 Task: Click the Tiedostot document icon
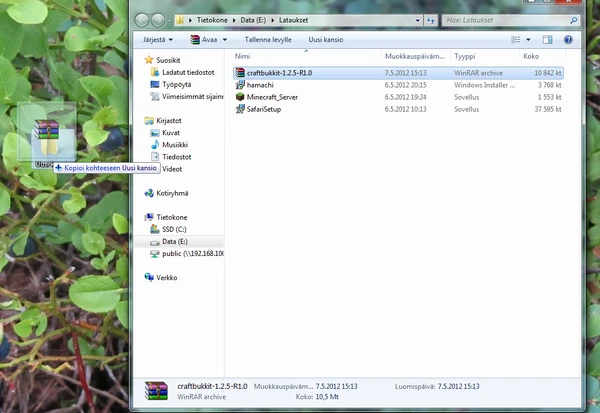point(155,157)
